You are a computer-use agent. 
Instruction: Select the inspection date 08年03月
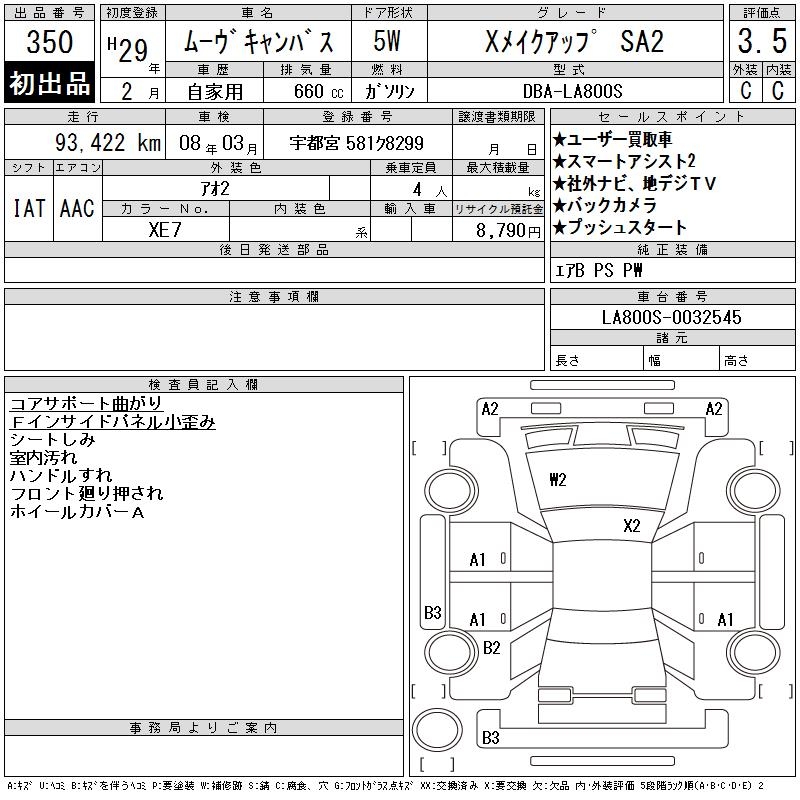click(218, 143)
